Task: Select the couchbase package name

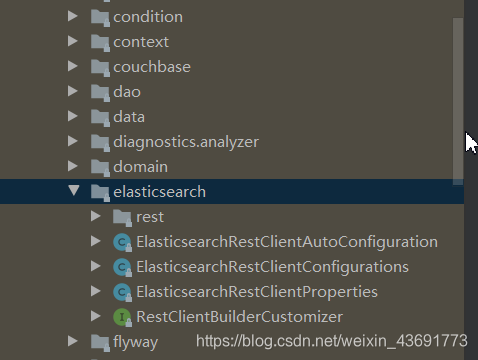Action: pyautogui.click(x=152, y=67)
